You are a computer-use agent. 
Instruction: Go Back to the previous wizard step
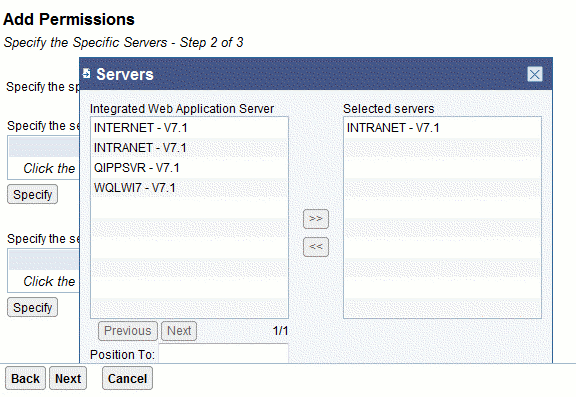click(25, 378)
